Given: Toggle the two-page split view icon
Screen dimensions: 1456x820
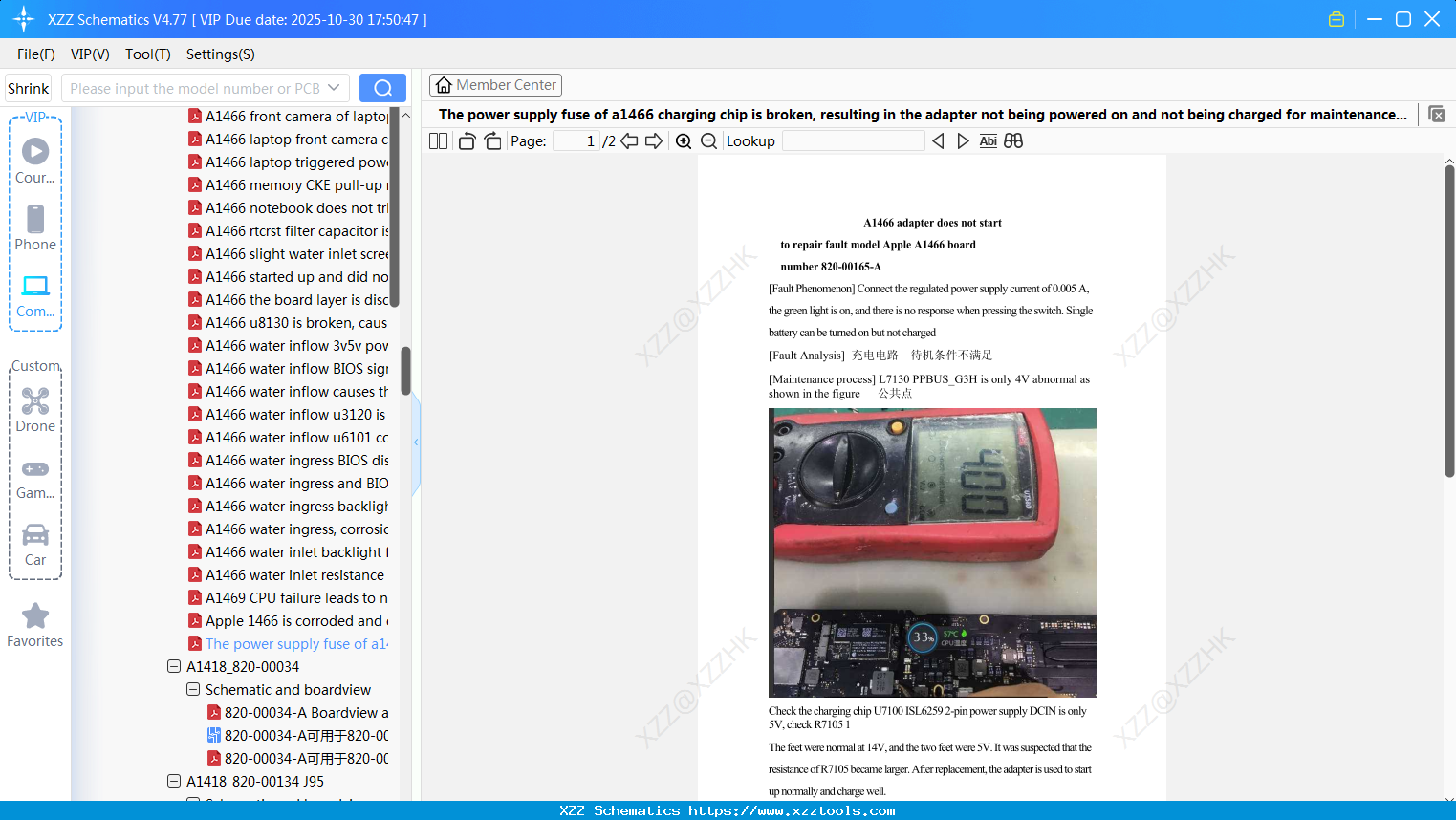Looking at the screenshot, I should pyautogui.click(x=439, y=140).
